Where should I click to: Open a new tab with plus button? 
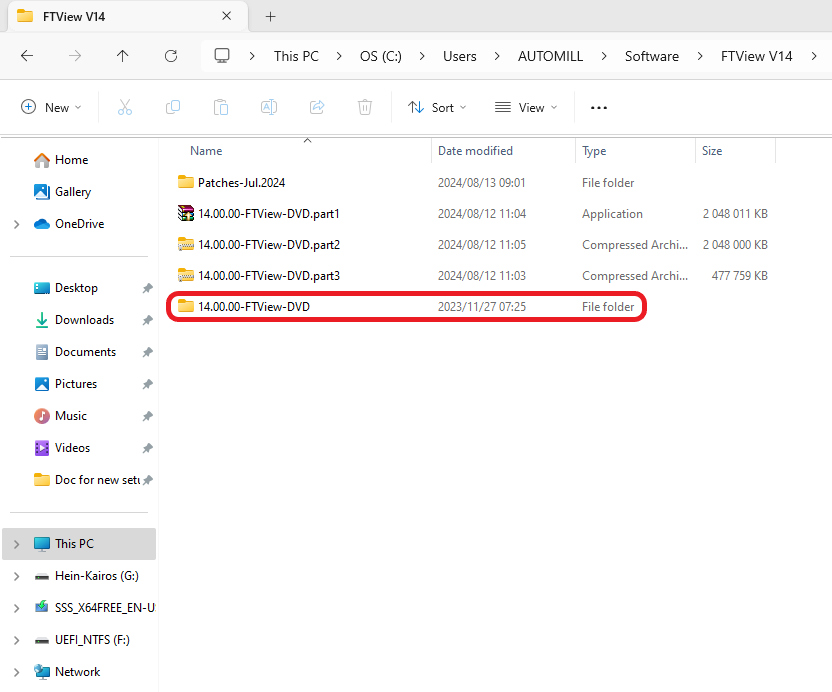point(271,16)
